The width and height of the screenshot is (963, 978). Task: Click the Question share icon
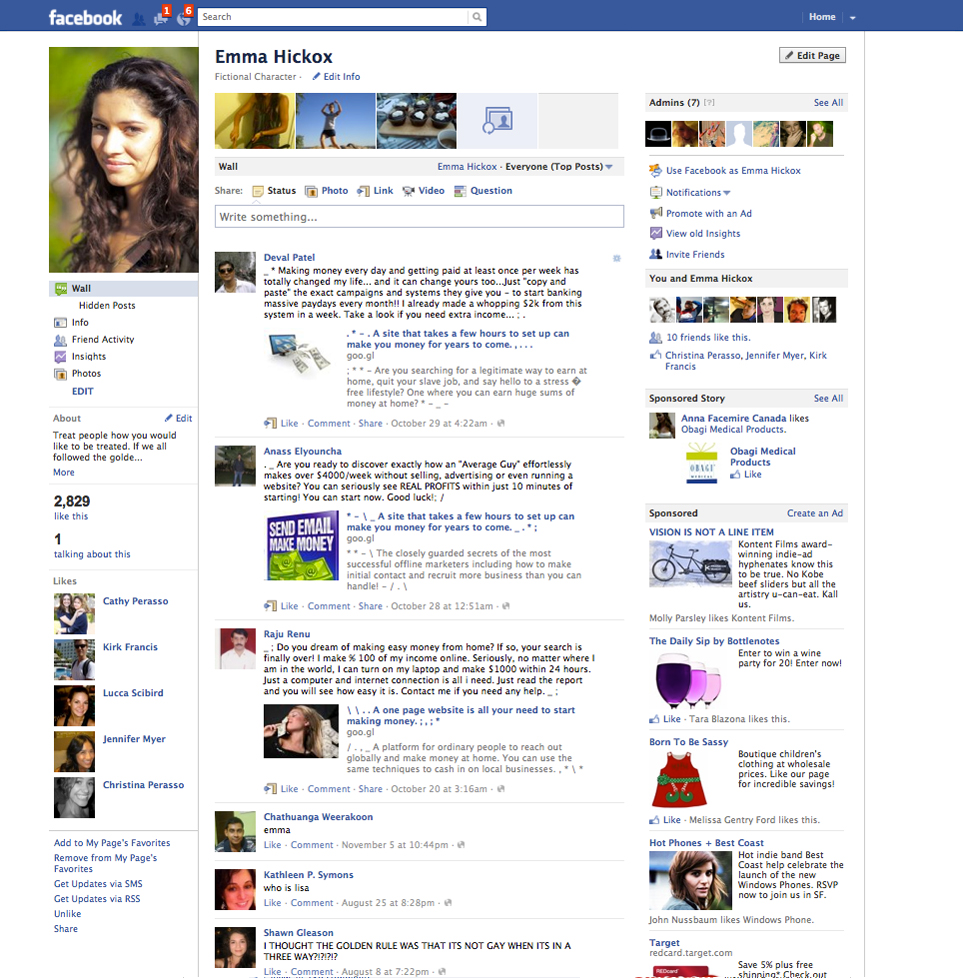[460, 191]
